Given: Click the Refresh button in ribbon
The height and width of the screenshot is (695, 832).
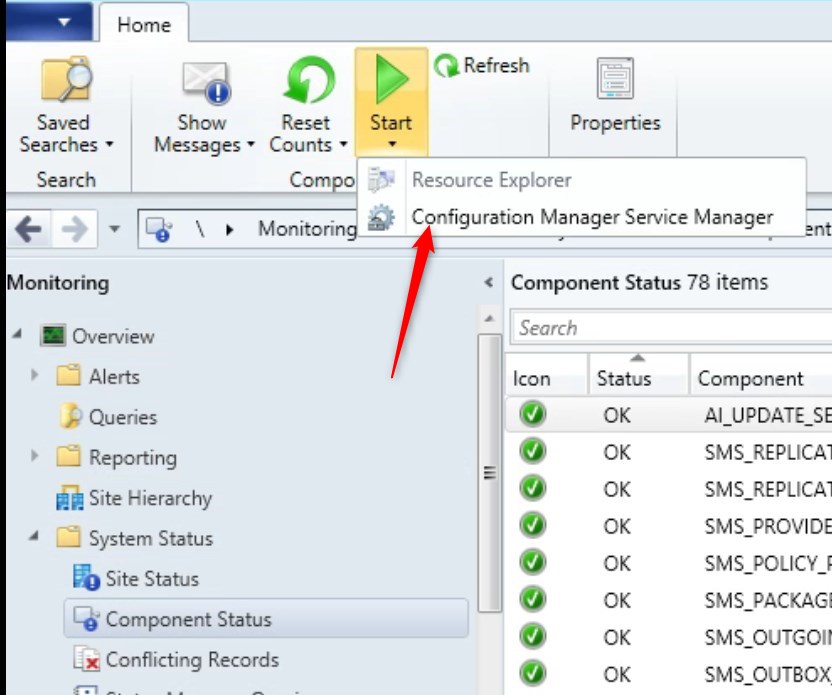Looking at the screenshot, I should 482,66.
